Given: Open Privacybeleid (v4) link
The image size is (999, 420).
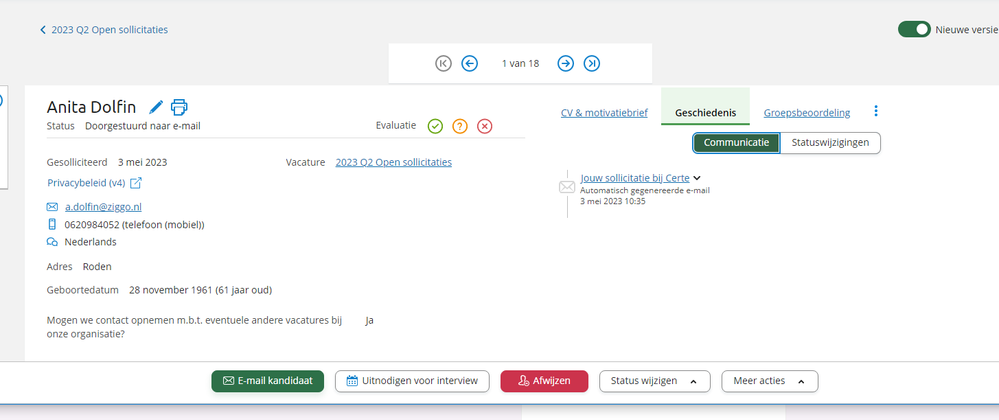Looking at the screenshot, I should [86, 183].
